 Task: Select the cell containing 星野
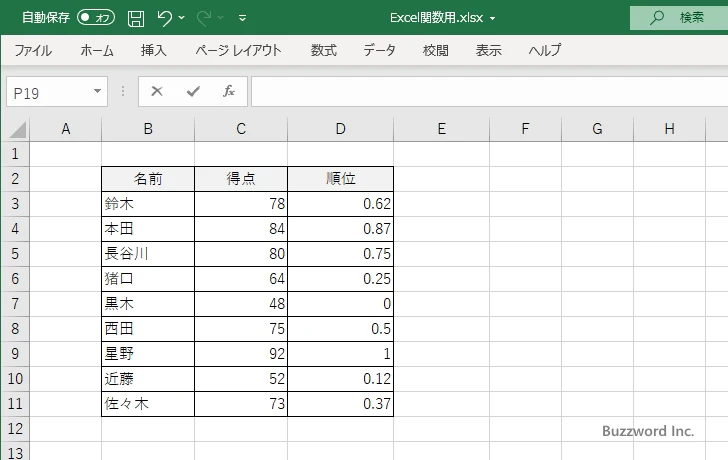click(x=148, y=354)
